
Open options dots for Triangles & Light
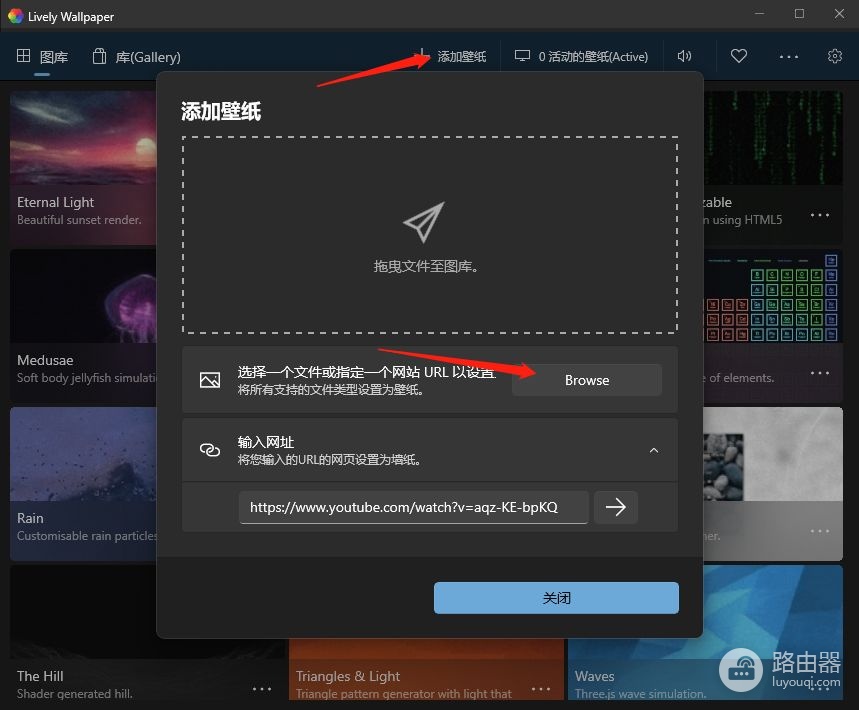(541, 689)
